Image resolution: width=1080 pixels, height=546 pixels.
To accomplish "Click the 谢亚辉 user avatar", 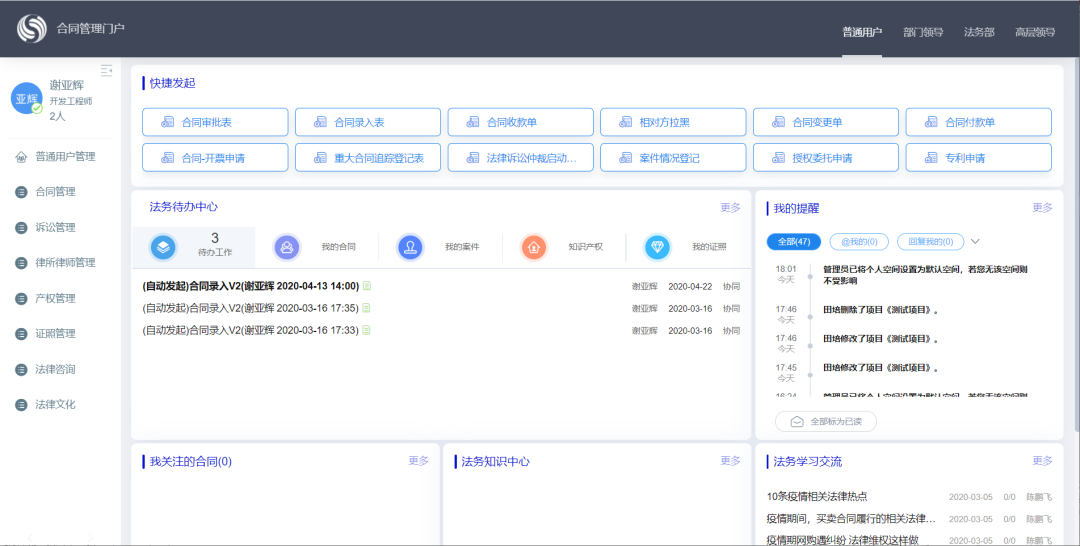I will pyautogui.click(x=26, y=99).
